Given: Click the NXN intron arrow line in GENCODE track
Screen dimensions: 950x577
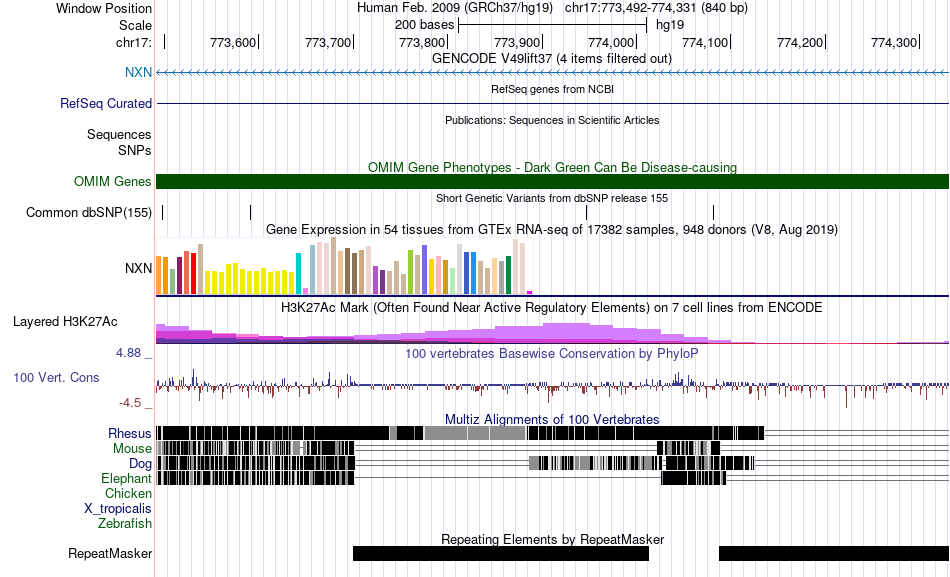Looking at the screenshot, I should (x=553, y=73).
